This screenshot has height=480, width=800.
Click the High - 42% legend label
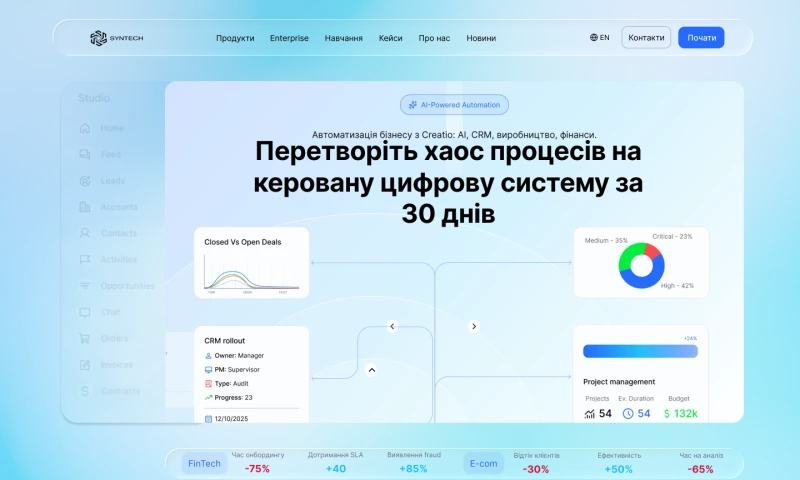tap(677, 286)
